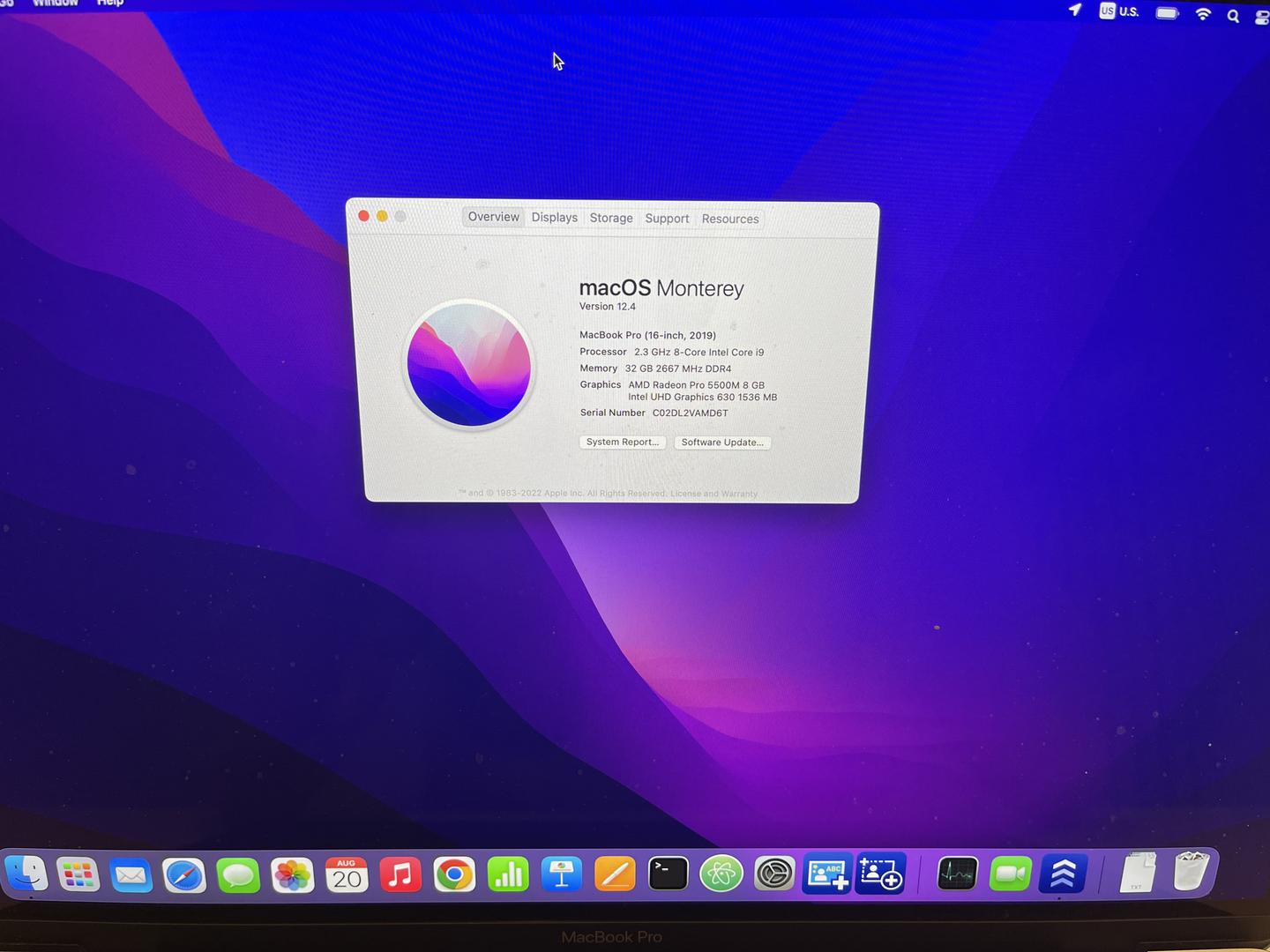Launch Photos from the Dock

tap(292, 875)
